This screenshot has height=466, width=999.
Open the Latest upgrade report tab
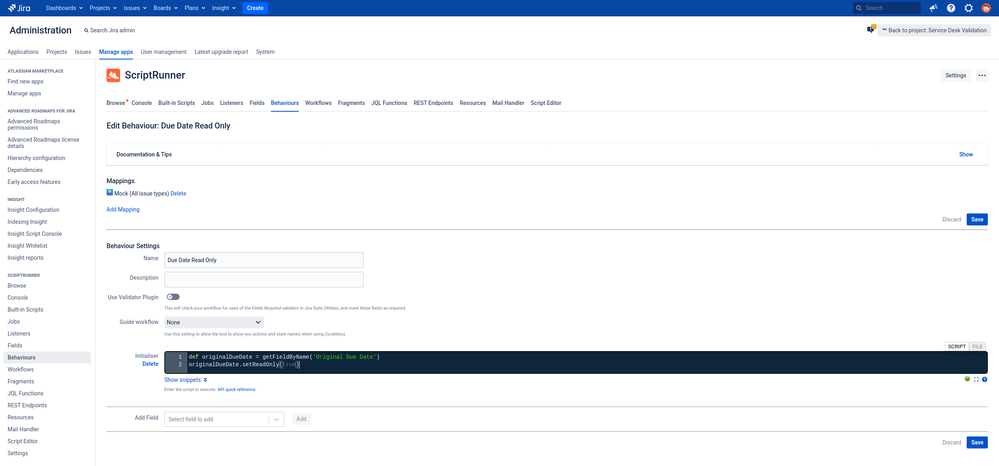pos(221,52)
